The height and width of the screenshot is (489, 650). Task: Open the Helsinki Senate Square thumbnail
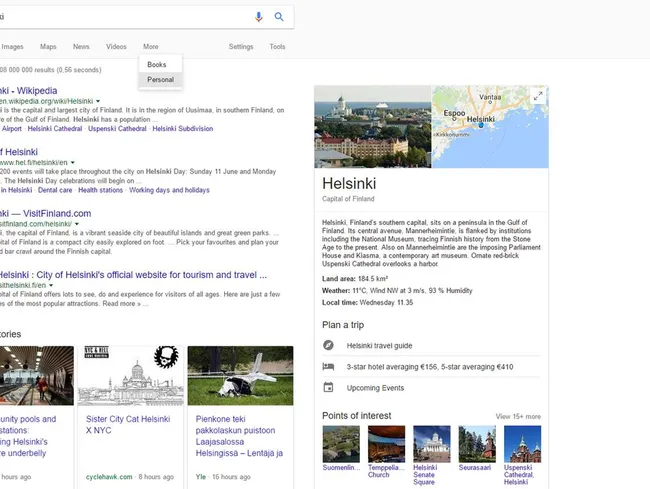click(432, 444)
